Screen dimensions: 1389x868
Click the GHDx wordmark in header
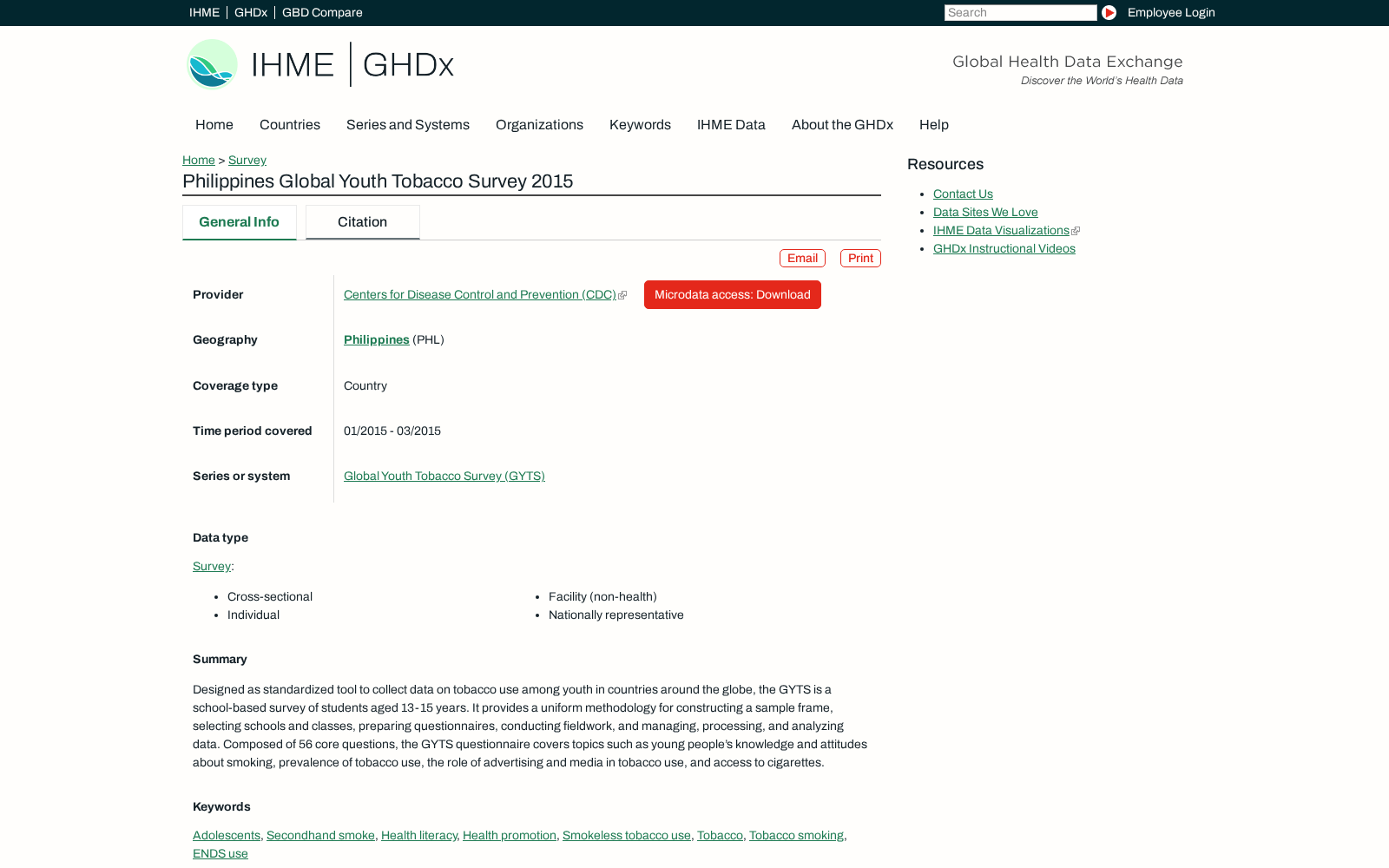tap(408, 64)
